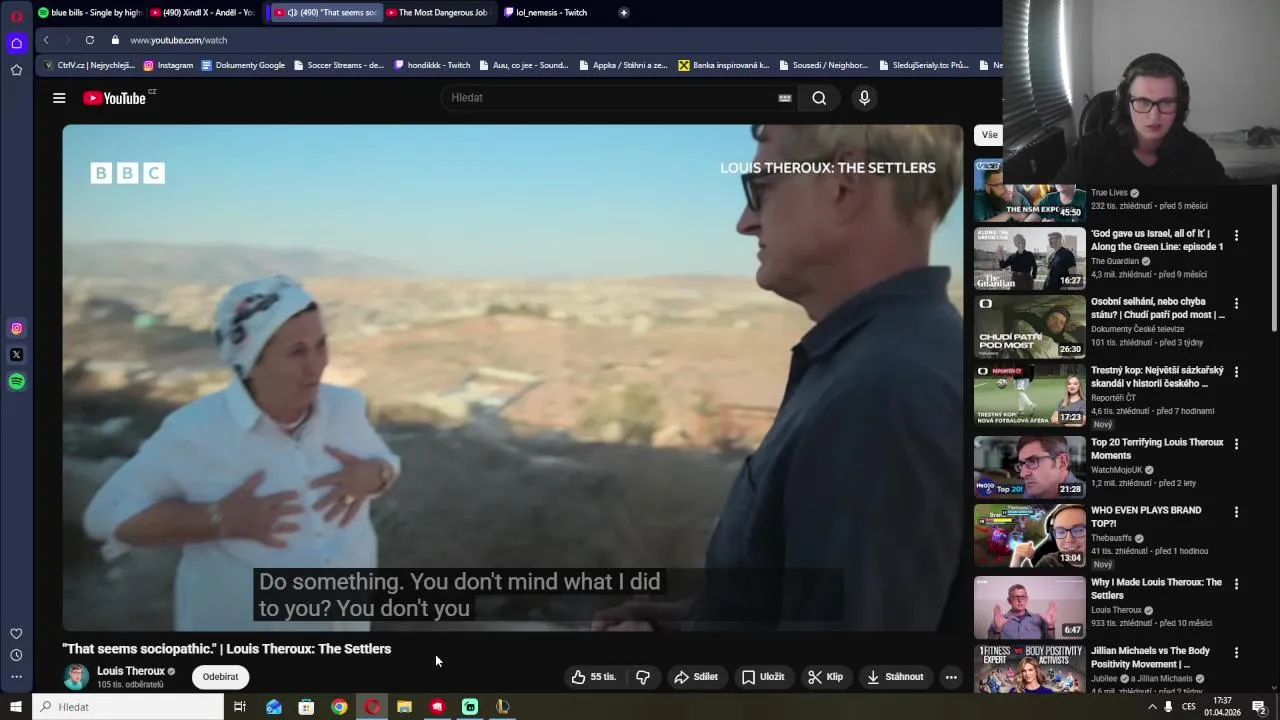1280x720 pixels.
Task: Select the 'Vše' filter chip
Action: [x=989, y=135]
